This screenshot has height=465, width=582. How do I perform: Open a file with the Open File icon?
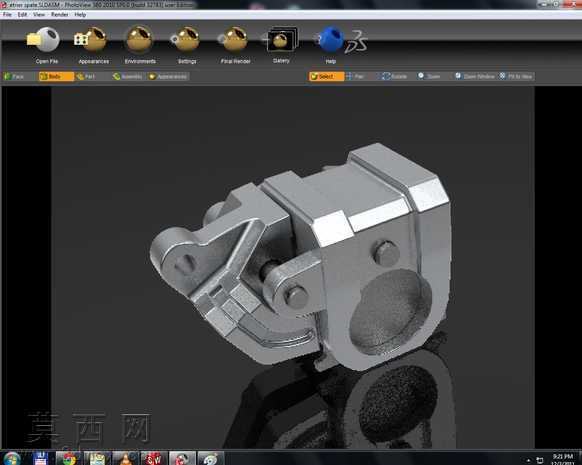[44, 39]
